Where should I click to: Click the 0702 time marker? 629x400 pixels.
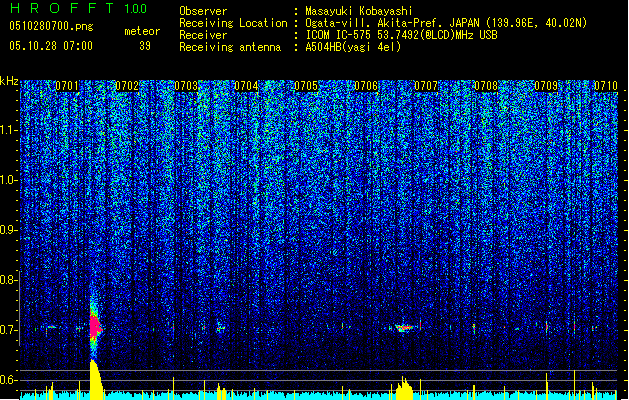pyautogui.click(x=127, y=86)
